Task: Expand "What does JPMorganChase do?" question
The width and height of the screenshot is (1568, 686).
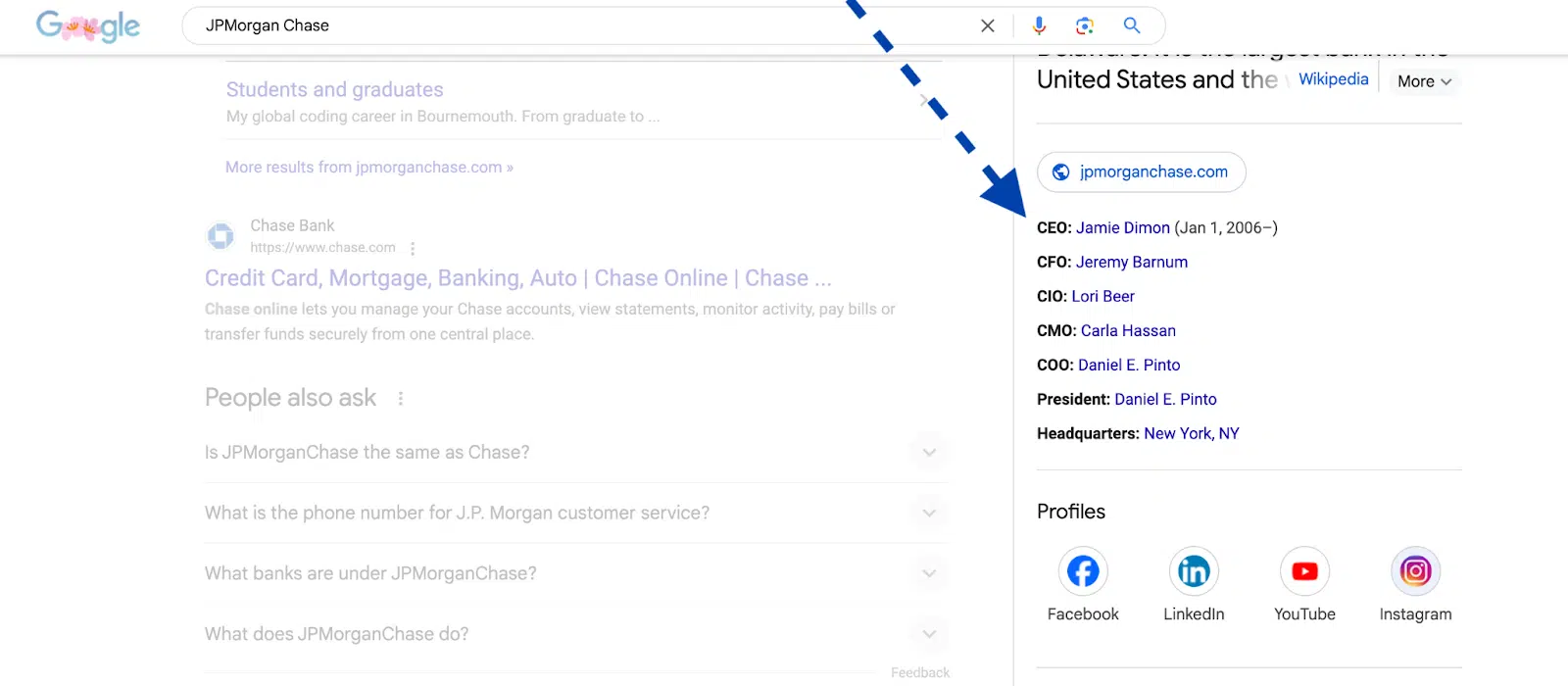Action: tap(575, 635)
